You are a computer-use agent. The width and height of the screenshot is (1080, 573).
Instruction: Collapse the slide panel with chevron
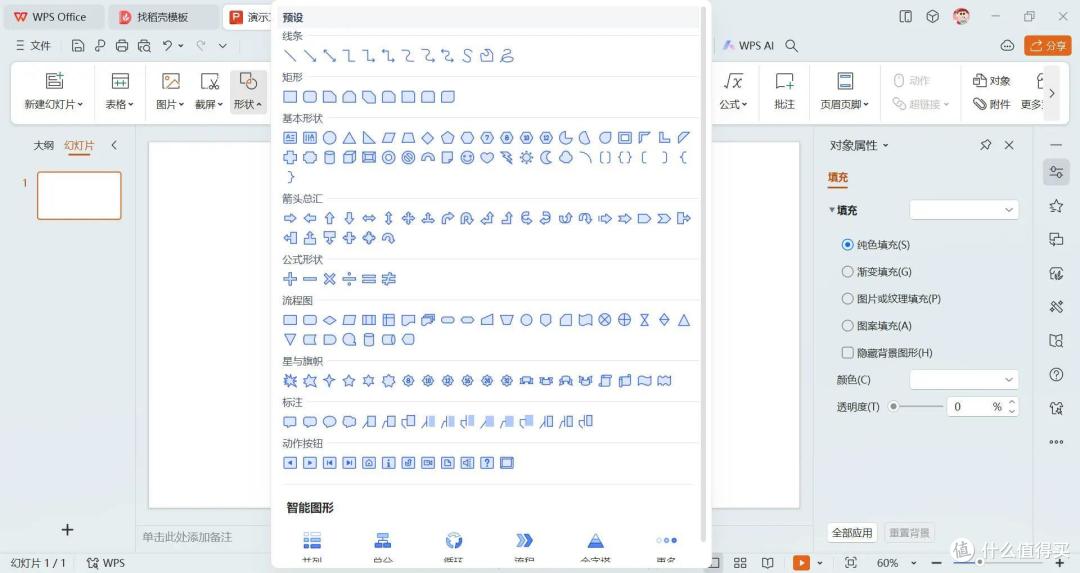pos(114,145)
